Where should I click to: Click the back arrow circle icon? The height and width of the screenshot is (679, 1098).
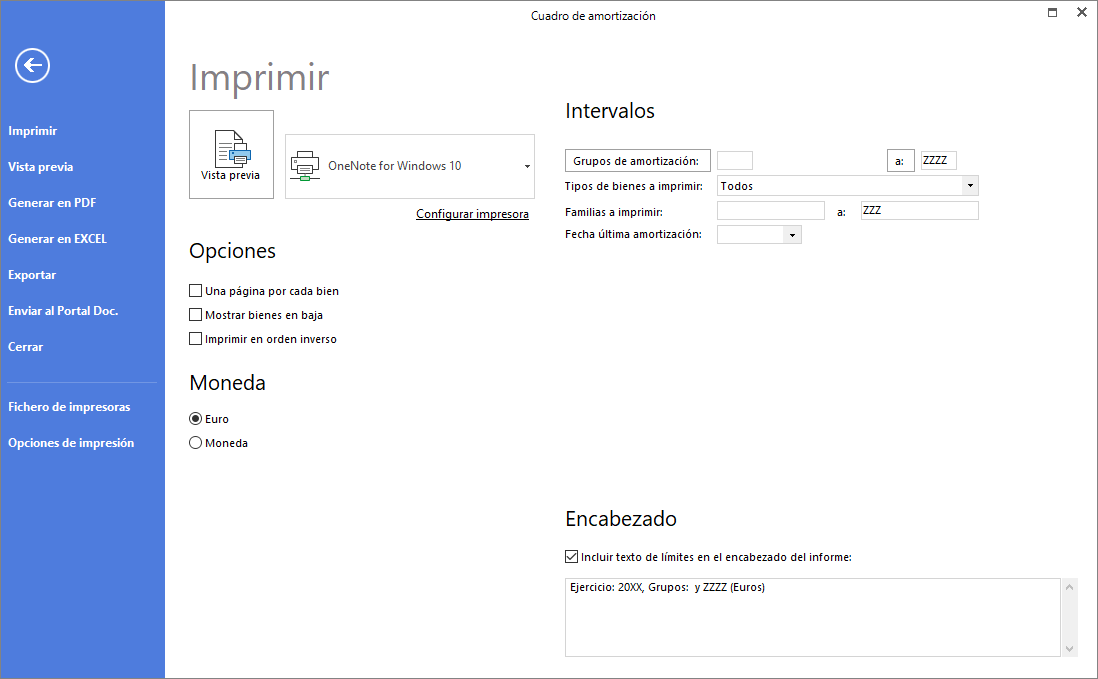32,66
